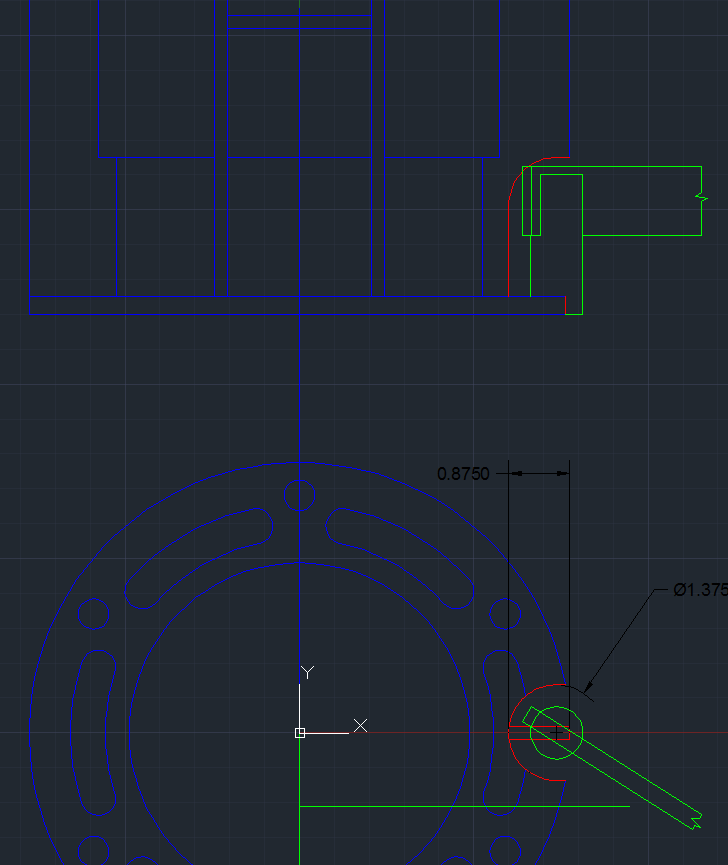Click the Ø1.375 diameter dimension text
Screen dimensions: 728x865
pos(699,590)
